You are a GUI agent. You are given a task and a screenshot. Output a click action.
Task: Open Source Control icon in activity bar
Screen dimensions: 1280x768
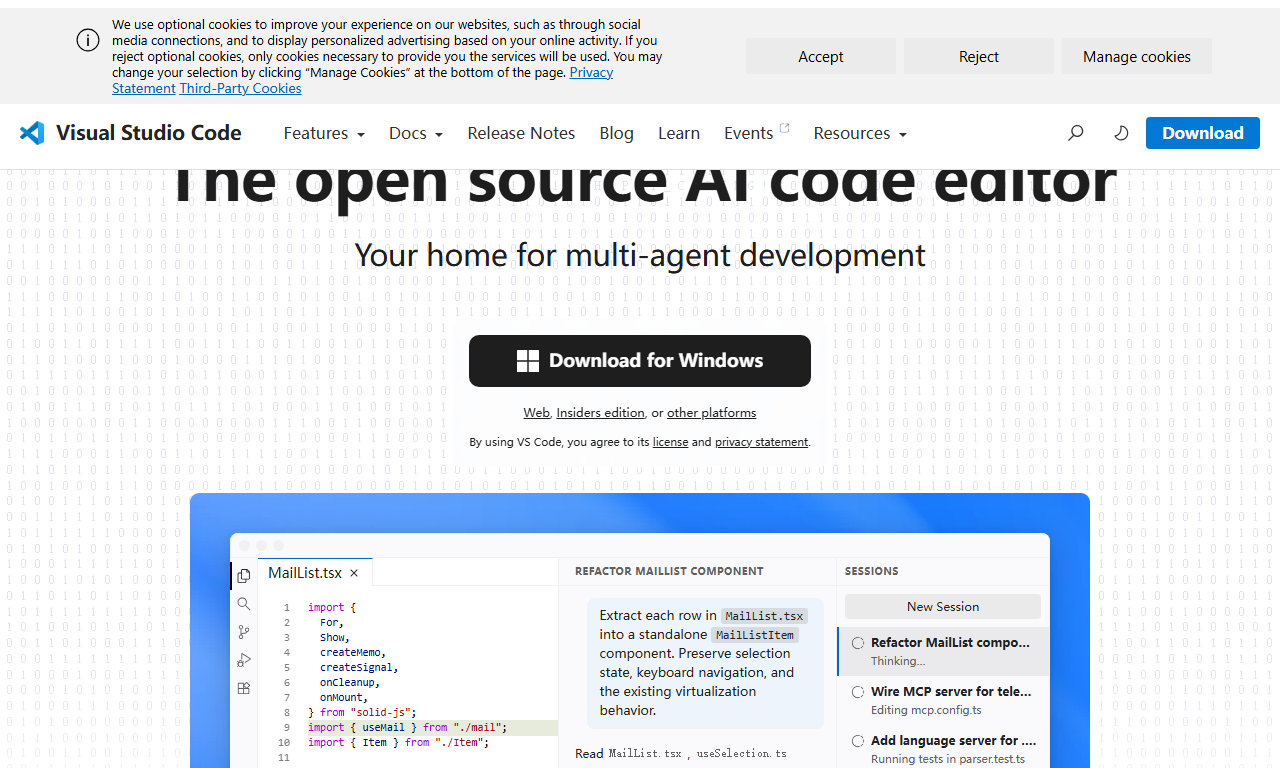pyautogui.click(x=244, y=632)
